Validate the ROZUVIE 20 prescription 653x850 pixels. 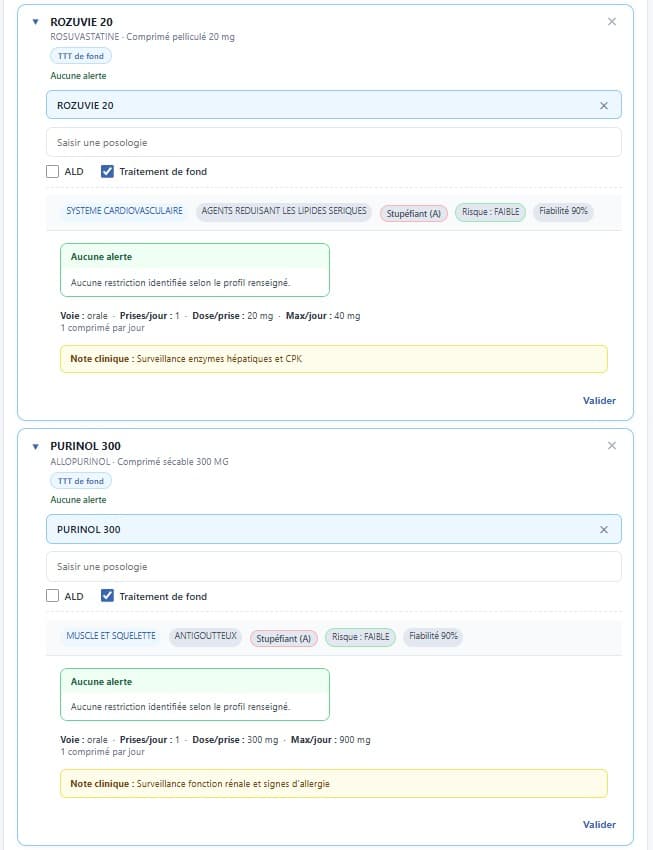pos(599,401)
